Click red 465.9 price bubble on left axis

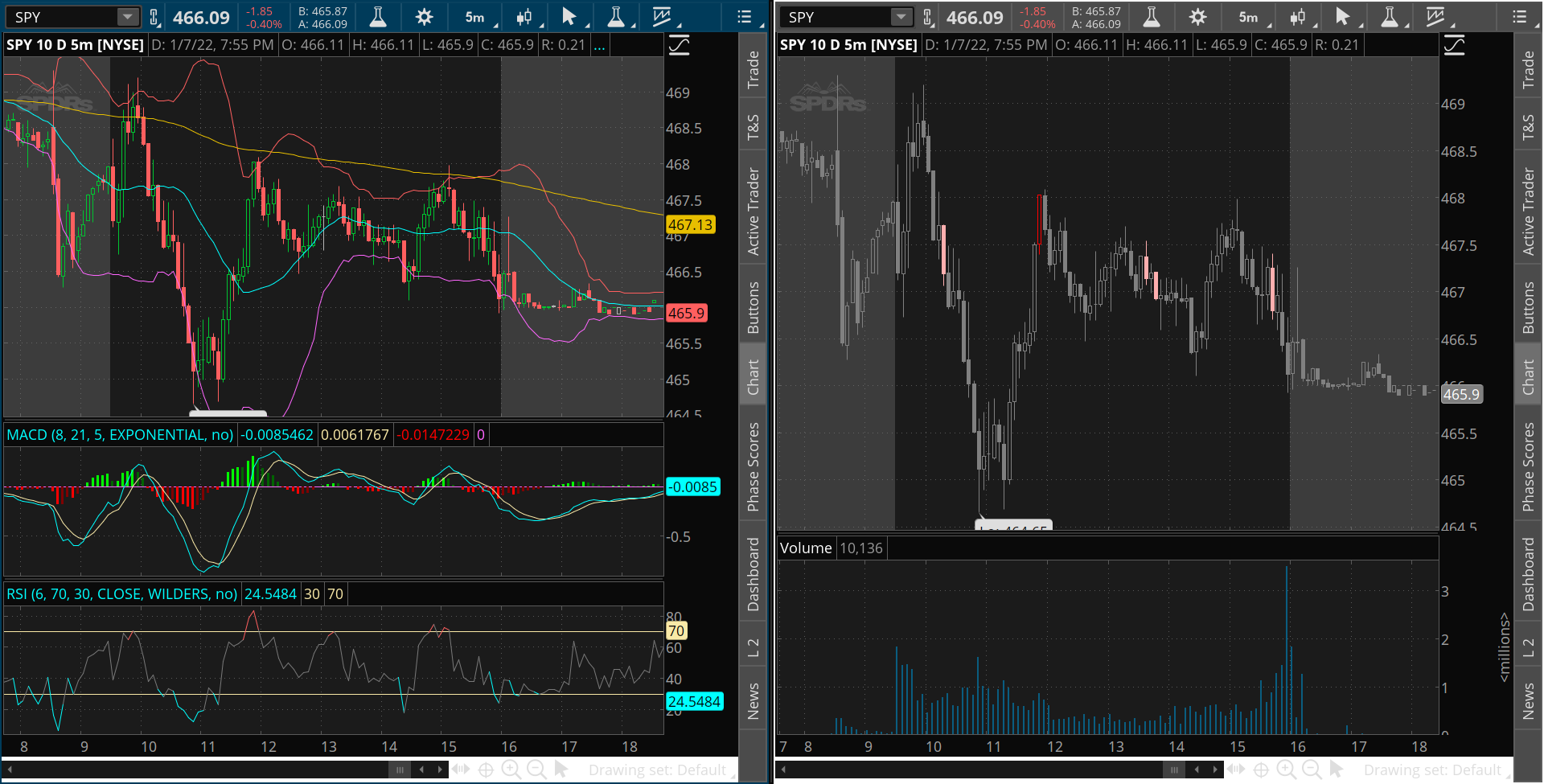(x=686, y=314)
